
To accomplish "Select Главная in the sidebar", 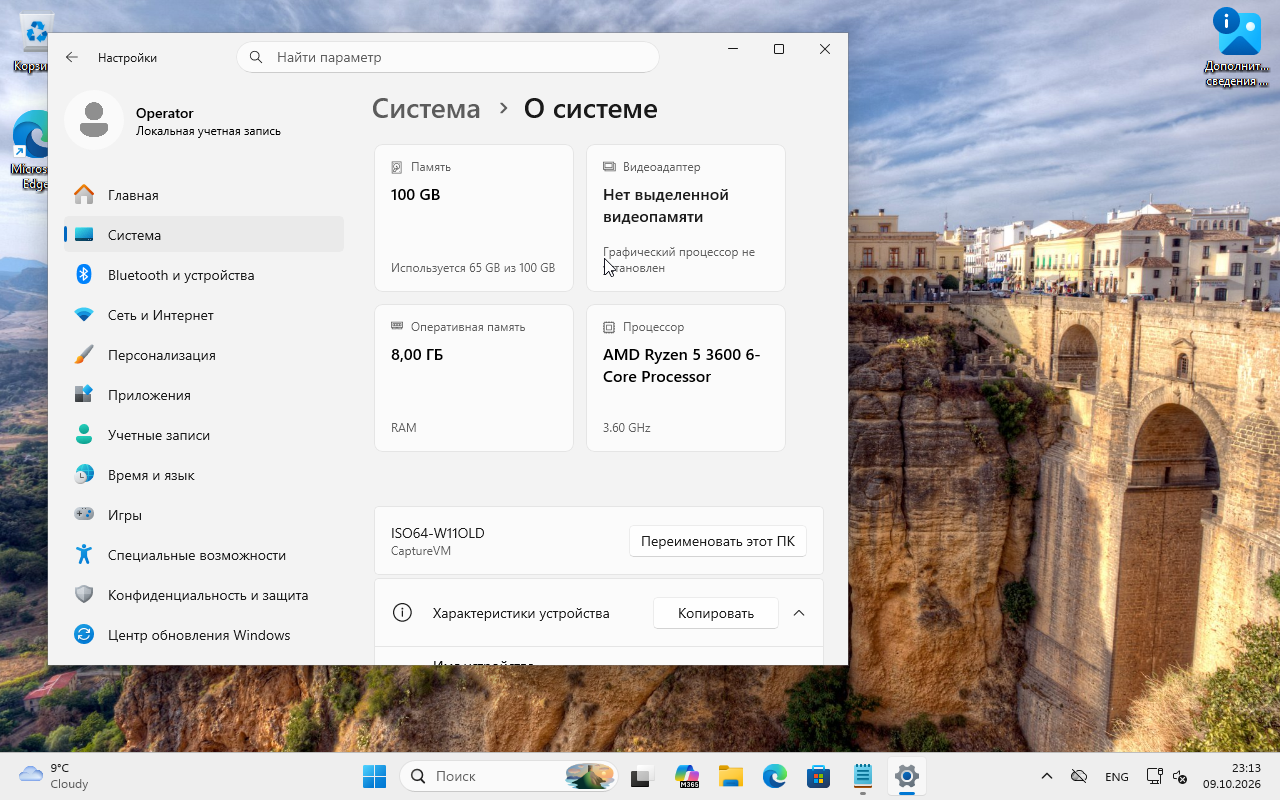I will (204, 195).
